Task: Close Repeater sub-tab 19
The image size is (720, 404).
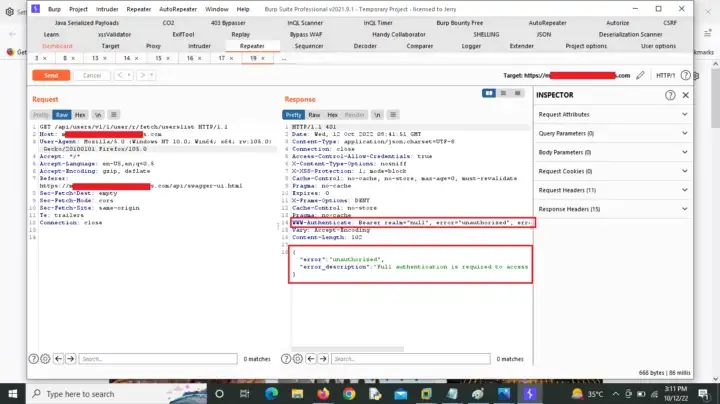Action: tap(263, 58)
